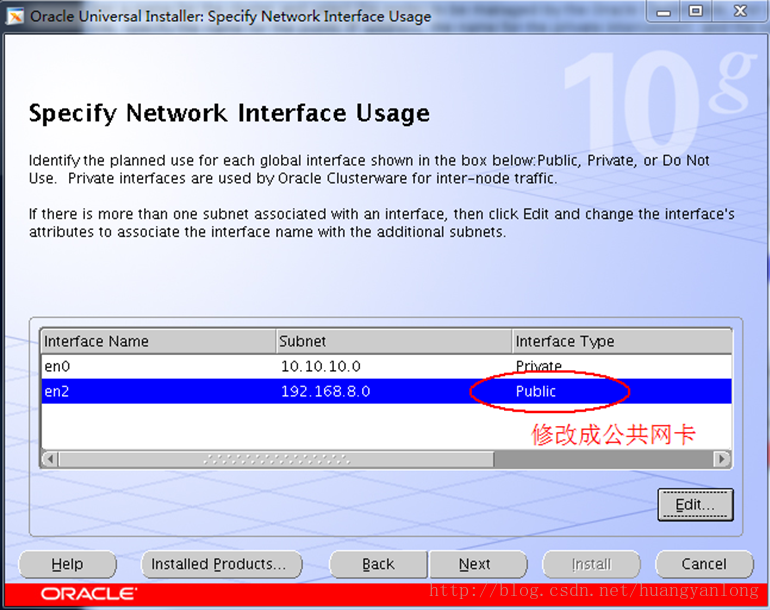Open the Help button
Image resolution: width=770 pixels, height=610 pixels.
[67, 564]
